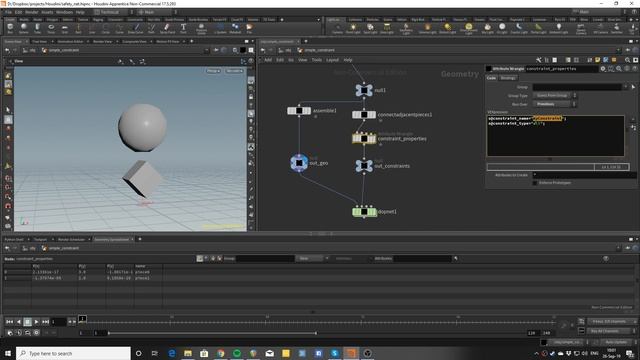Image resolution: width=640 pixels, height=360 pixels.
Task: Select the Spot Light shelf tool
Action: [370, 28]
